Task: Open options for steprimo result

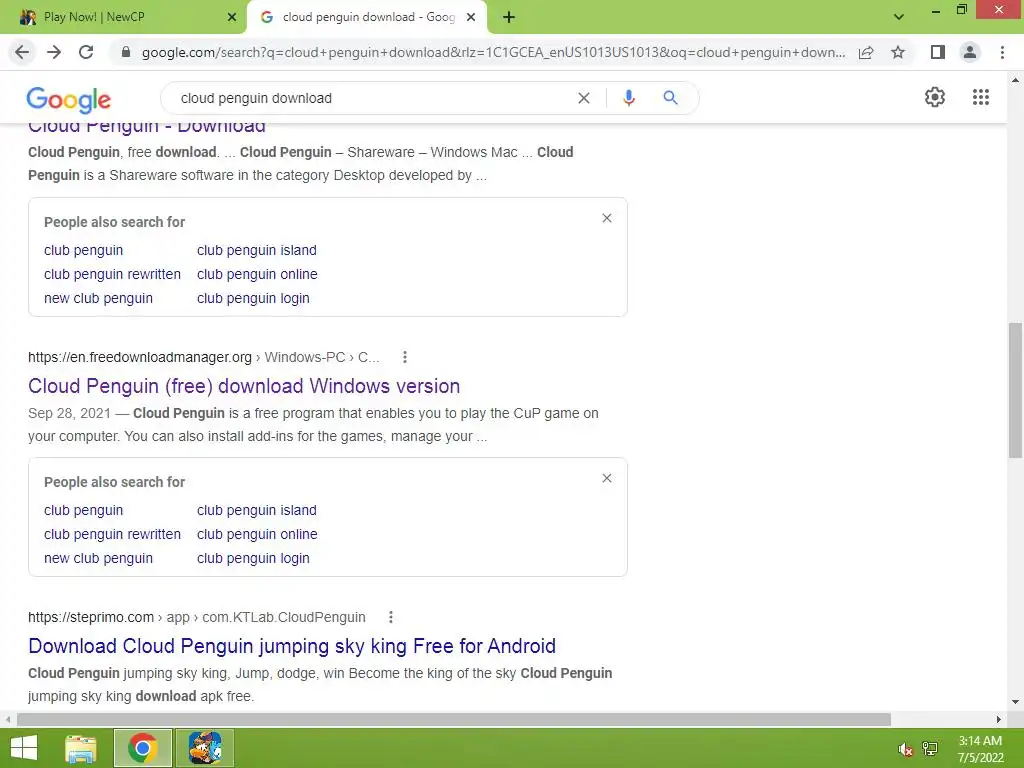Action: (391, 617)
